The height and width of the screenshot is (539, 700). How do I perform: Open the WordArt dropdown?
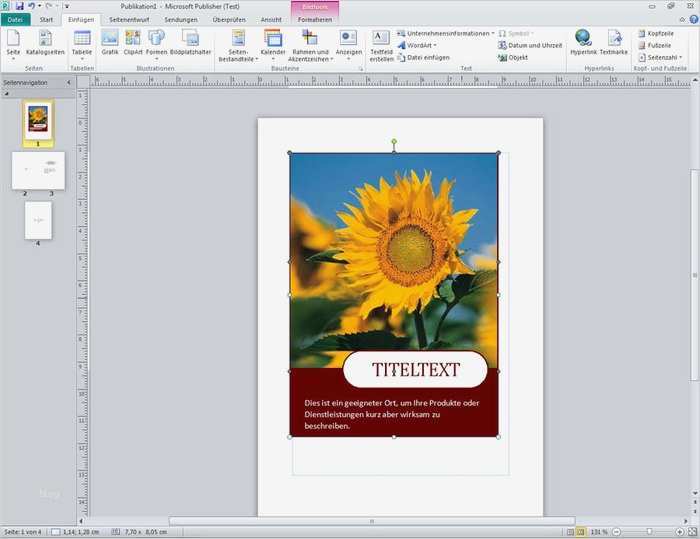421,45
